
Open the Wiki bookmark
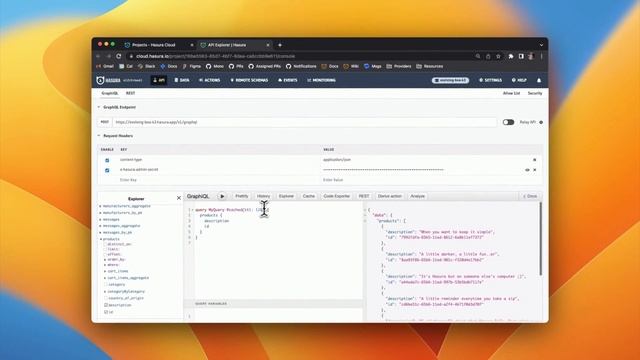click(351, 66)
